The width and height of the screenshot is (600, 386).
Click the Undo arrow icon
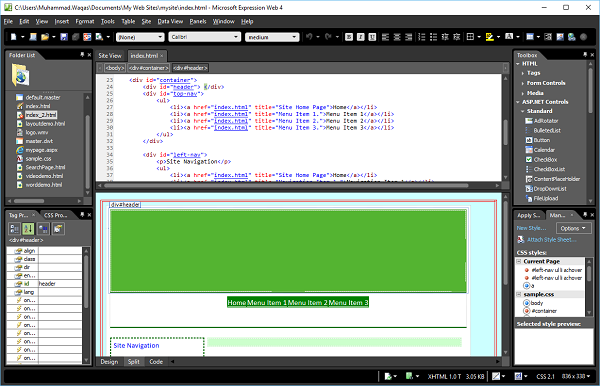(x=309, y=37)
